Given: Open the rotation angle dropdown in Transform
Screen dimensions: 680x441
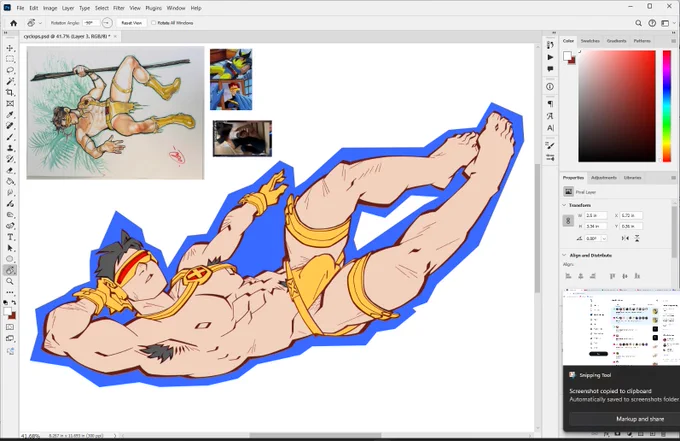Looking at the screenshot, I should (604, 238).
